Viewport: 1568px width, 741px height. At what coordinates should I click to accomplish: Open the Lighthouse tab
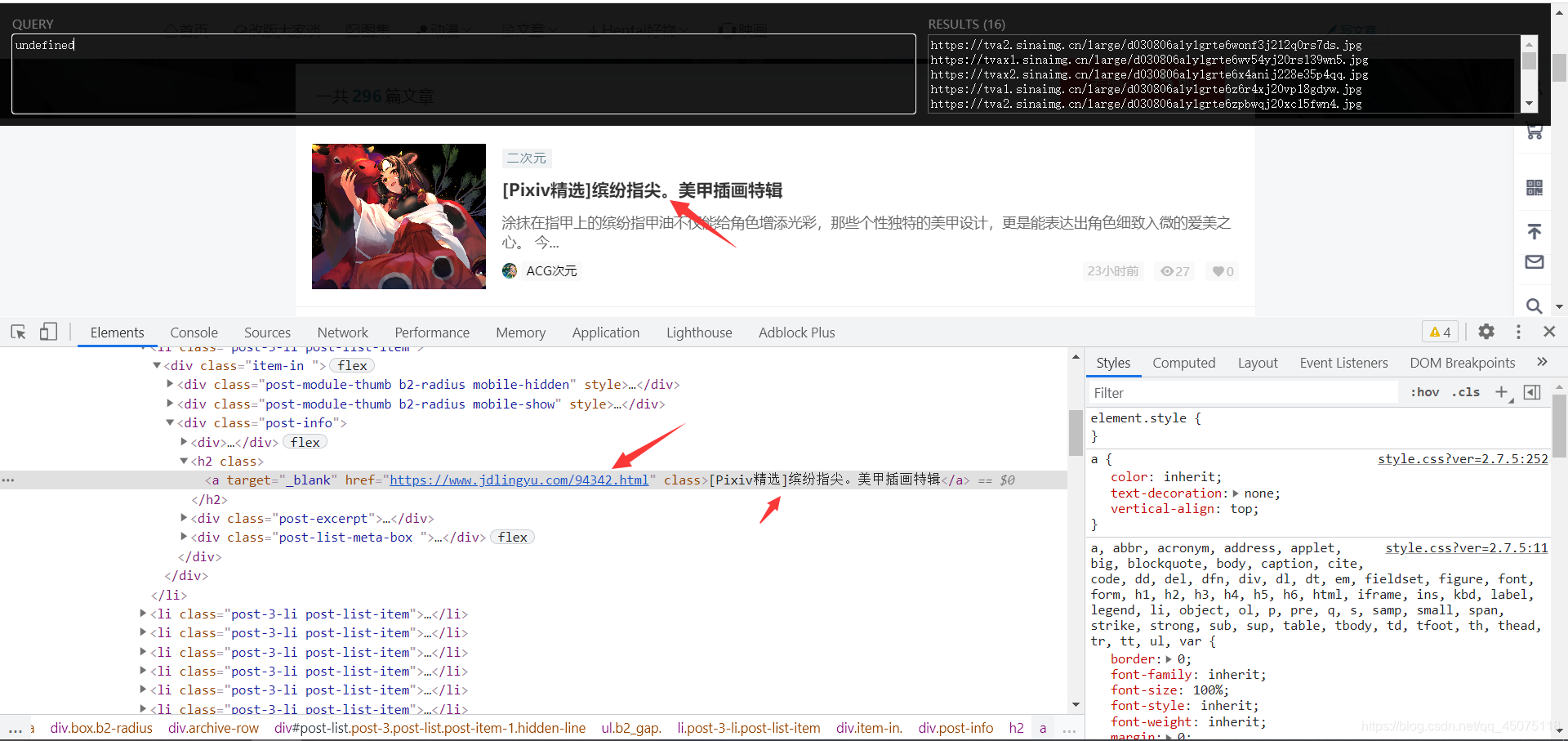click(x=699, y=333)
